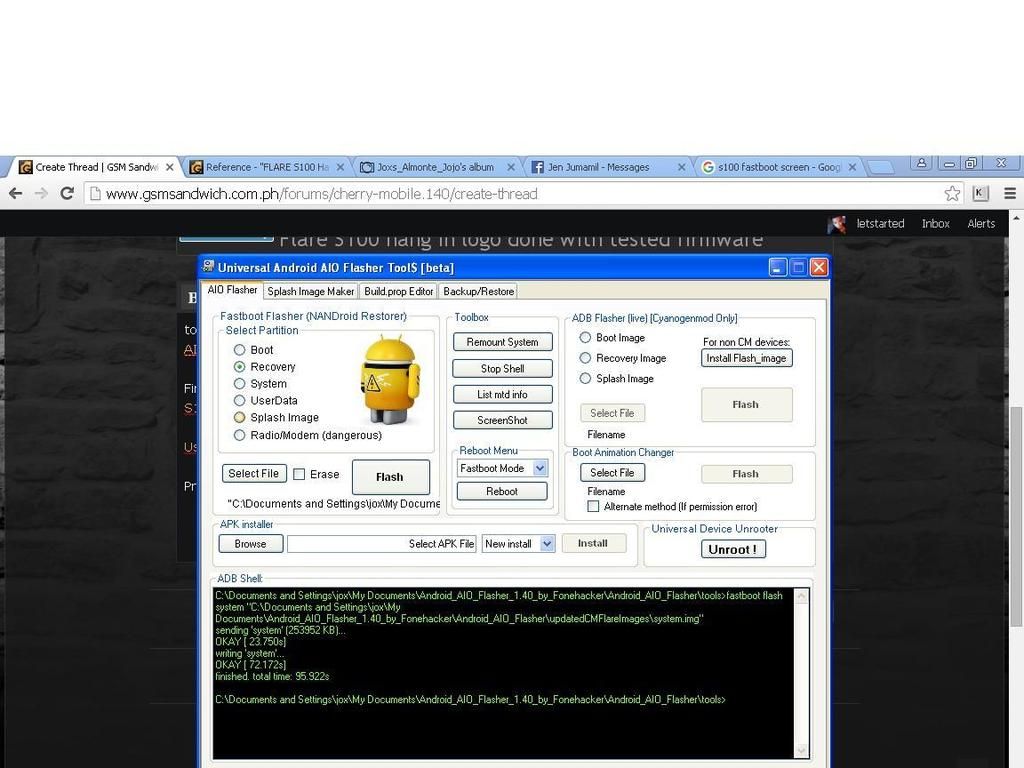Click the browser page vertical scrollbar

[x=1016, y=500]
